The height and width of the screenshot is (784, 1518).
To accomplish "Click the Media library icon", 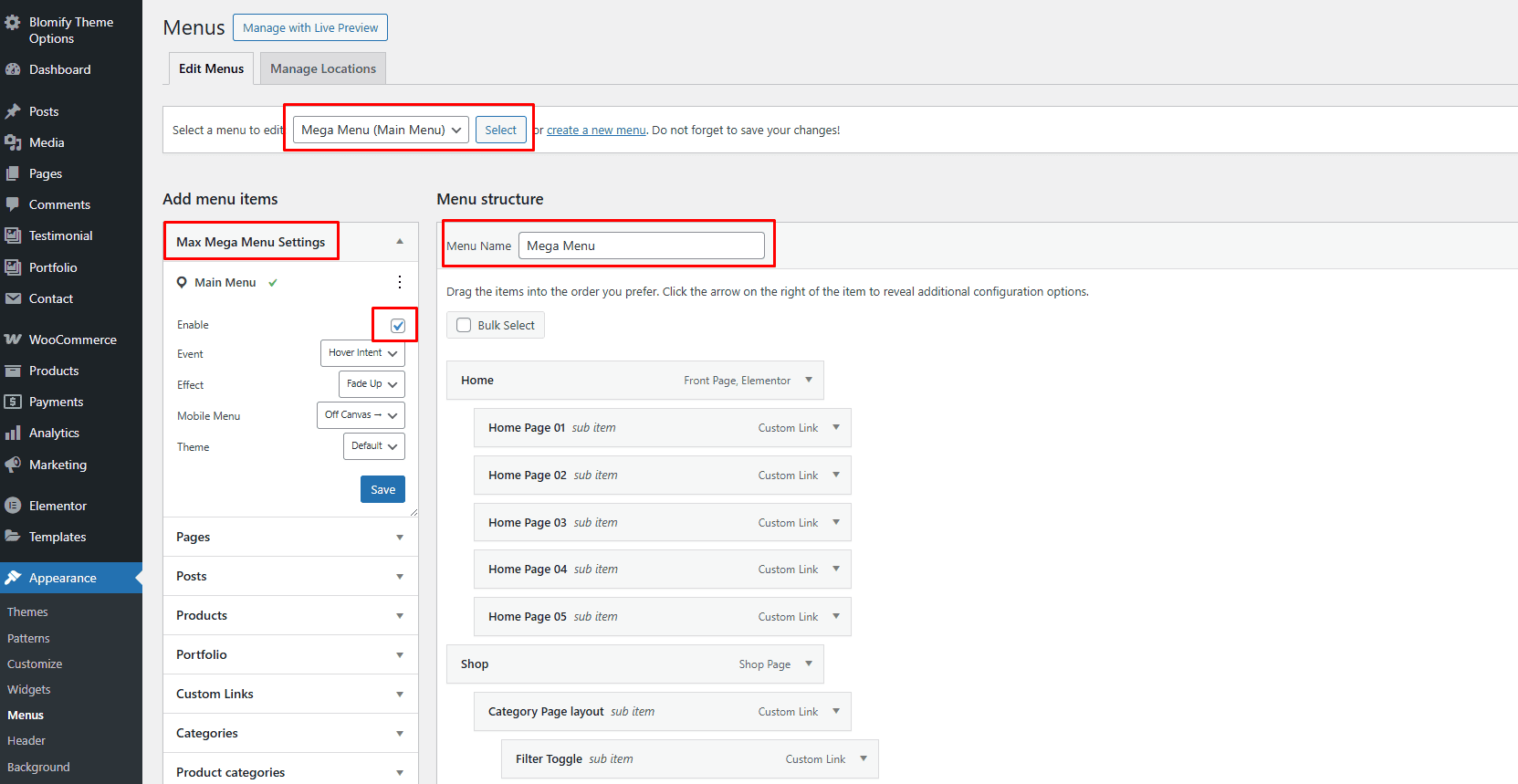I will tap(13, 142).
